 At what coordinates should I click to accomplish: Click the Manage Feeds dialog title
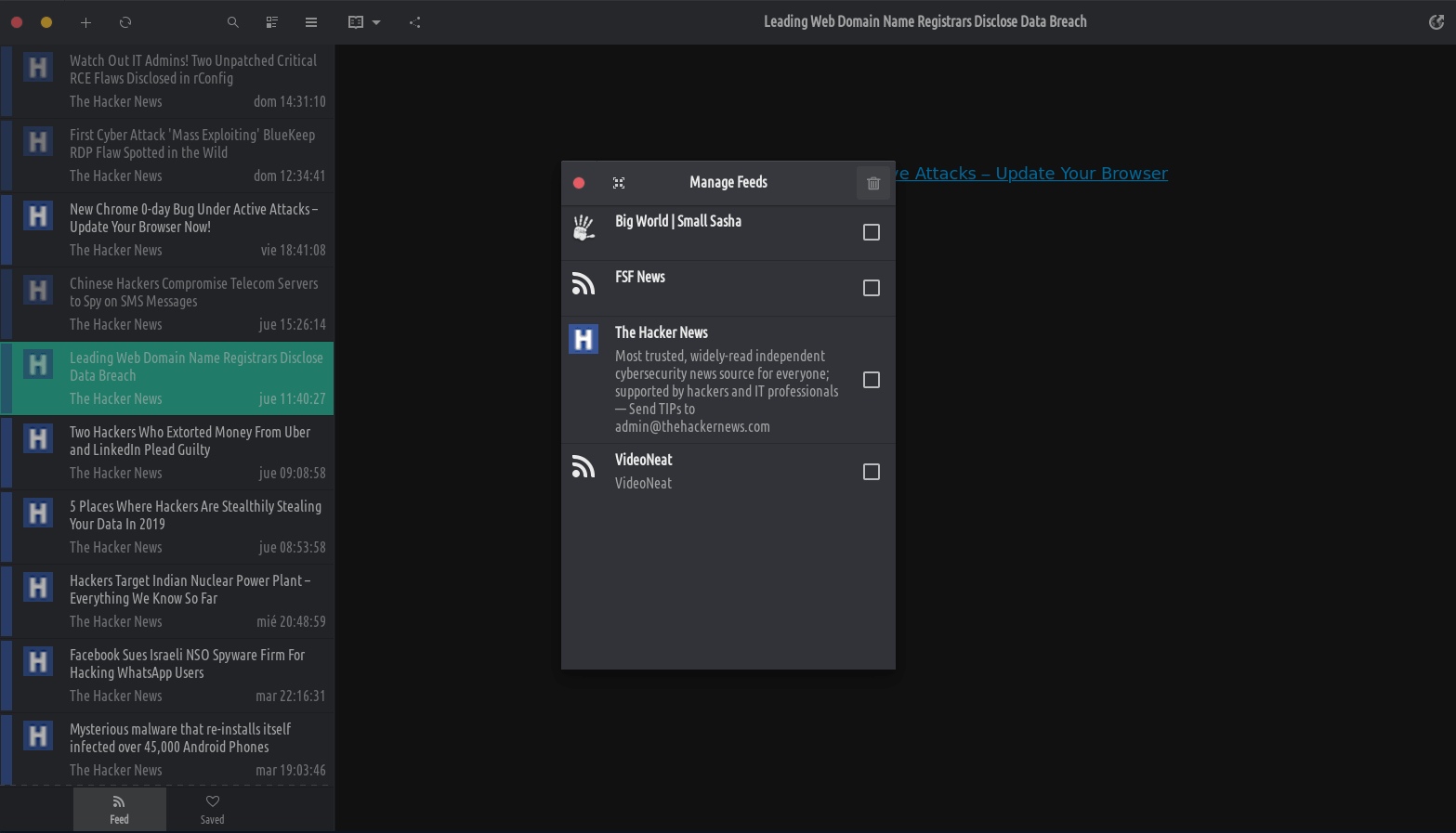coord(728,182)
